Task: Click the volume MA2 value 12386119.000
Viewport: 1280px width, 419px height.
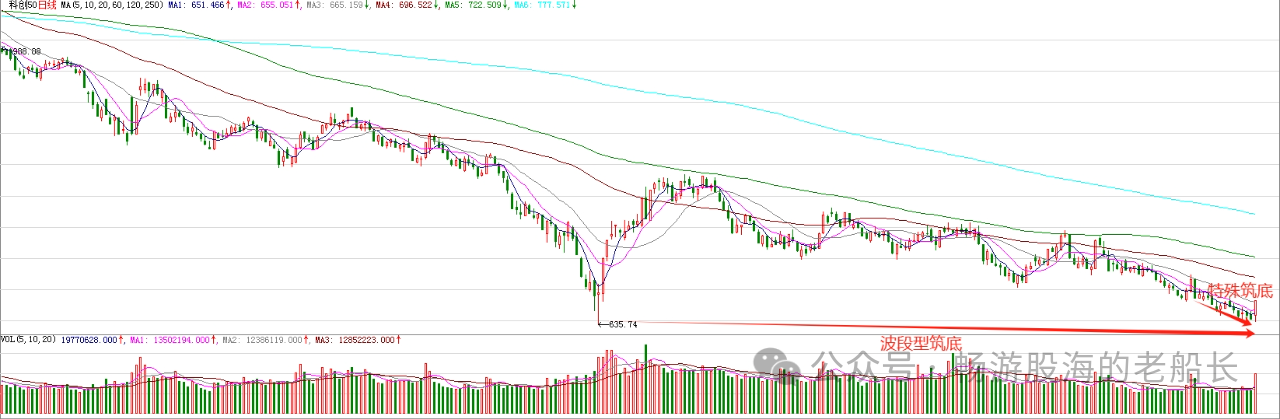Action: point(272,340)
